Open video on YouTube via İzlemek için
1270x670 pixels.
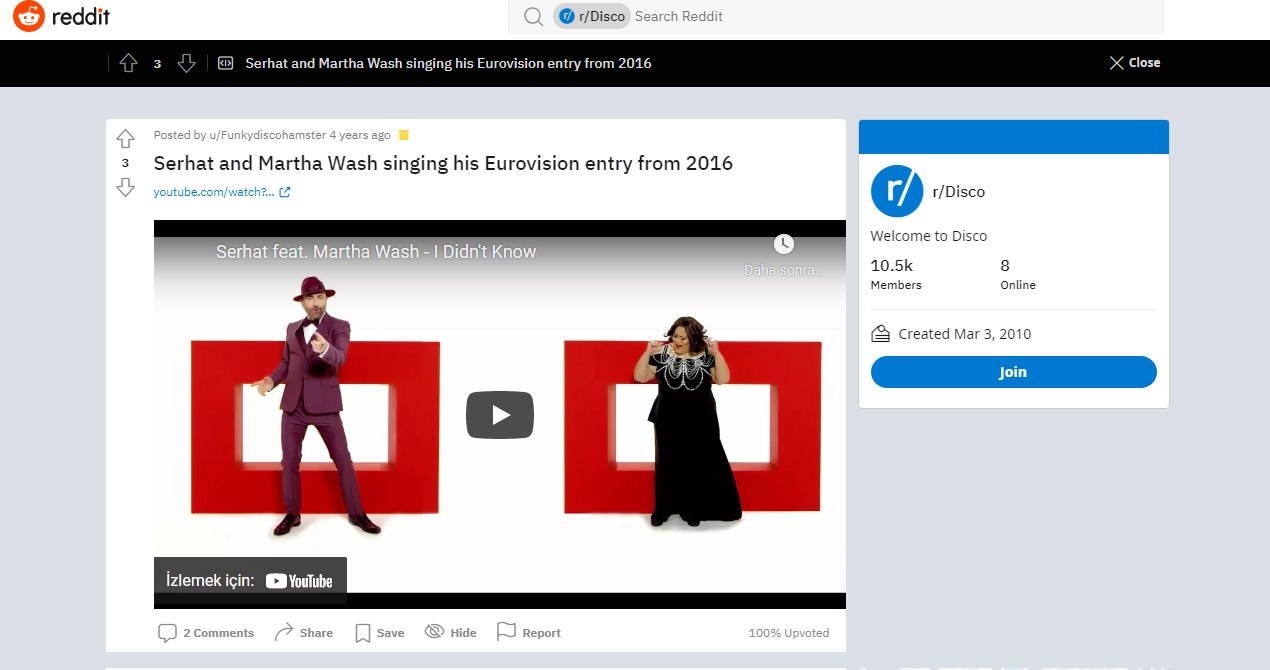(x=250, y=580)
